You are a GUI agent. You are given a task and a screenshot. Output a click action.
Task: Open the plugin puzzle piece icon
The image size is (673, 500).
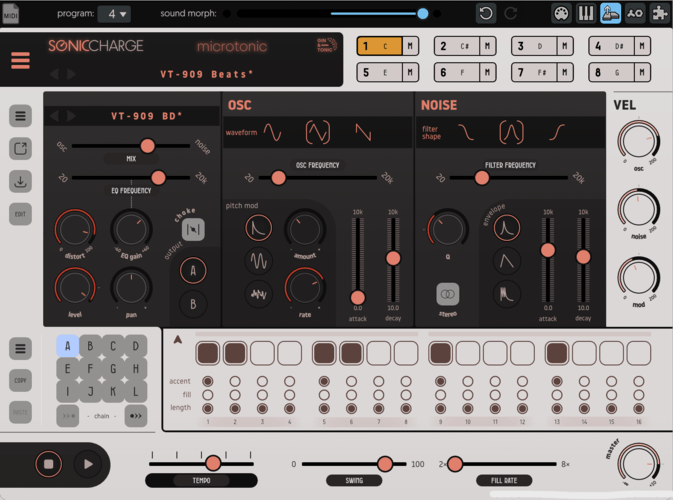[x=660, y=14]
